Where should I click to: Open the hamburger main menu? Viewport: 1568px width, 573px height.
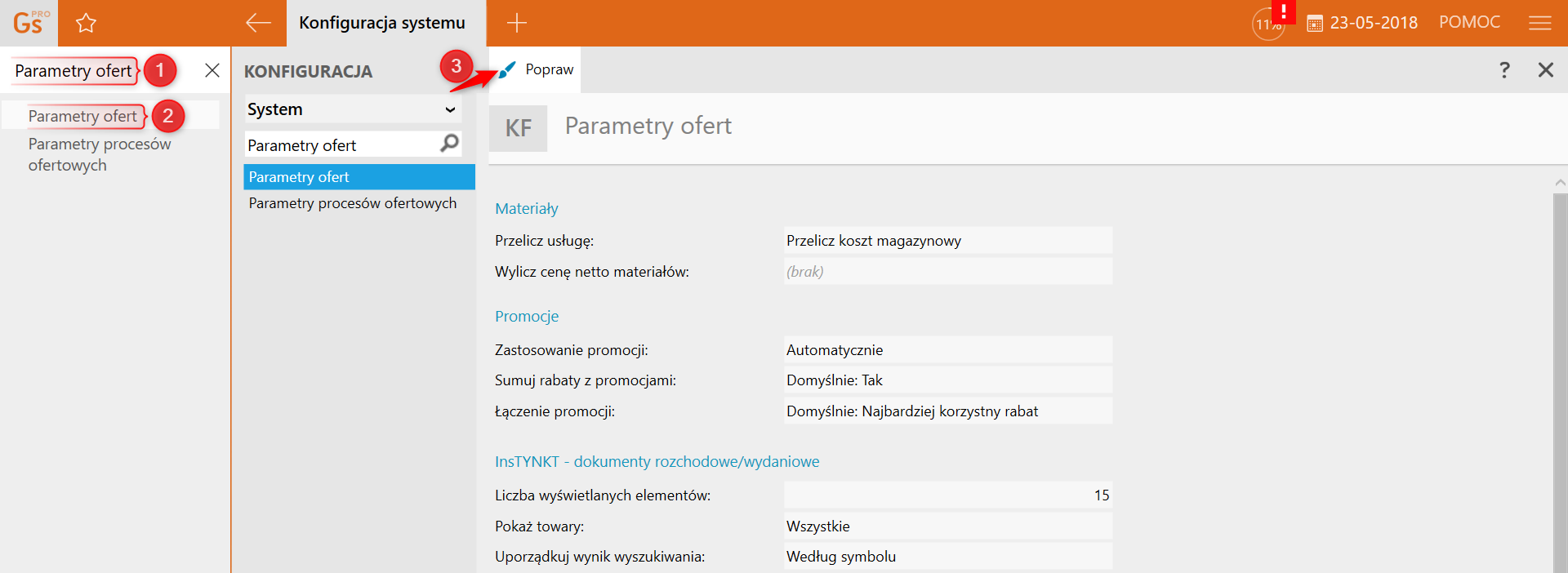coord(1539,23)
